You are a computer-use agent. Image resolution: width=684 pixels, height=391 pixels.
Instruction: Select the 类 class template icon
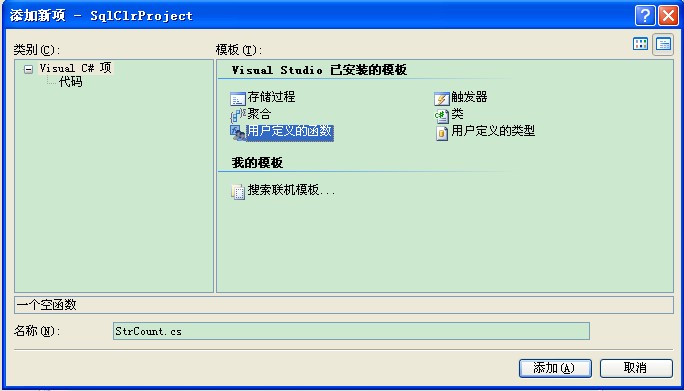(x=442, y=116)
